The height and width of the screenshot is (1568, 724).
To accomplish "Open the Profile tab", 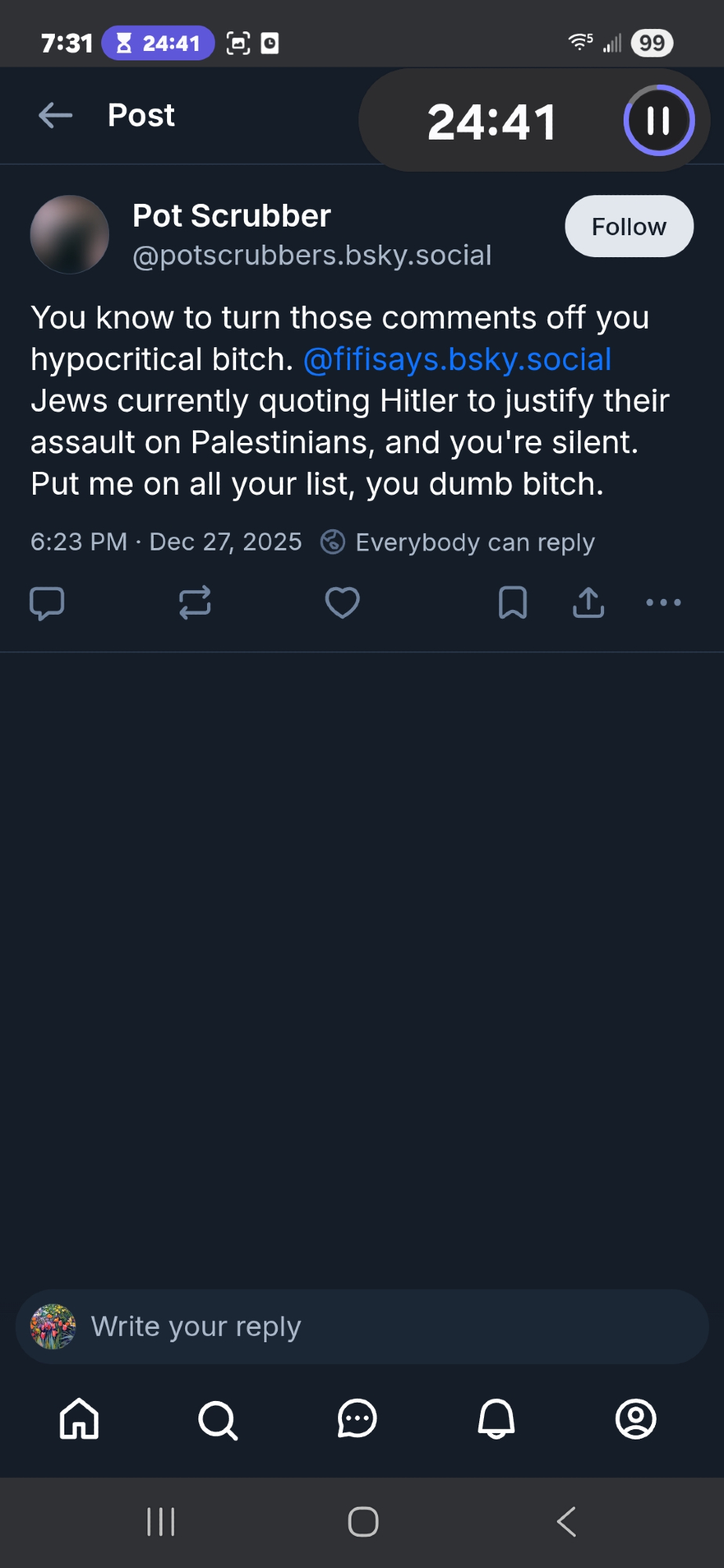I will [x=635, y=1419].
